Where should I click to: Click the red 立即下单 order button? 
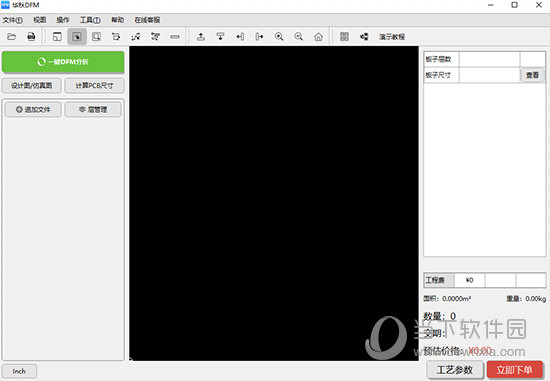(x=514, y=370)
